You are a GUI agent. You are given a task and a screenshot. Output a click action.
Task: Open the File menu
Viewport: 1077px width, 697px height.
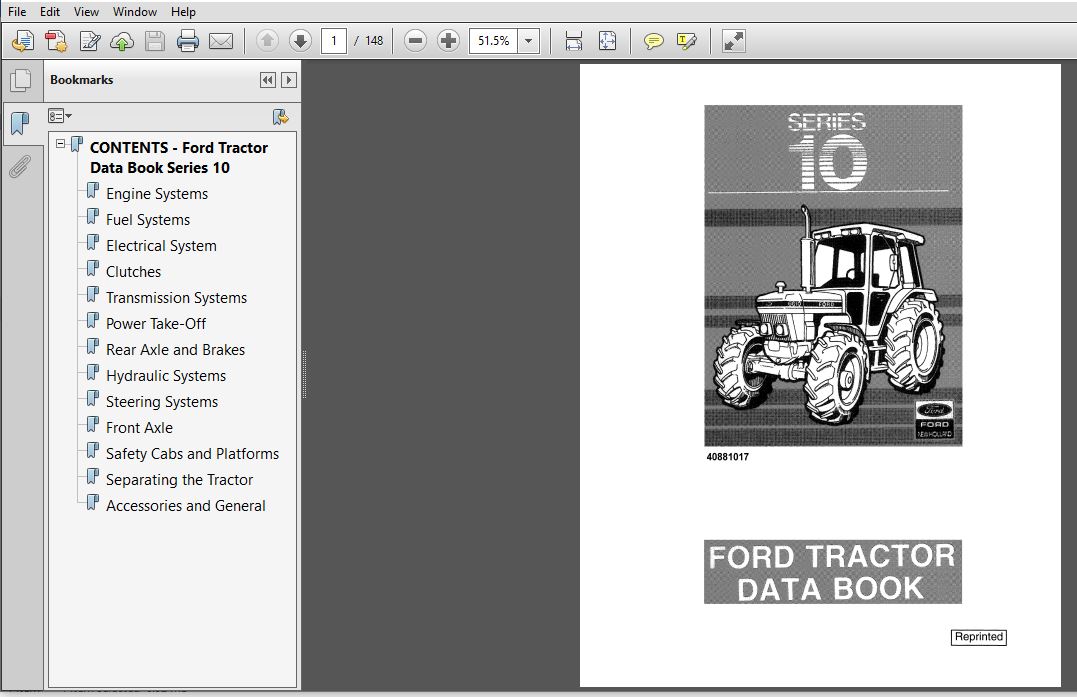coord(16,12)
